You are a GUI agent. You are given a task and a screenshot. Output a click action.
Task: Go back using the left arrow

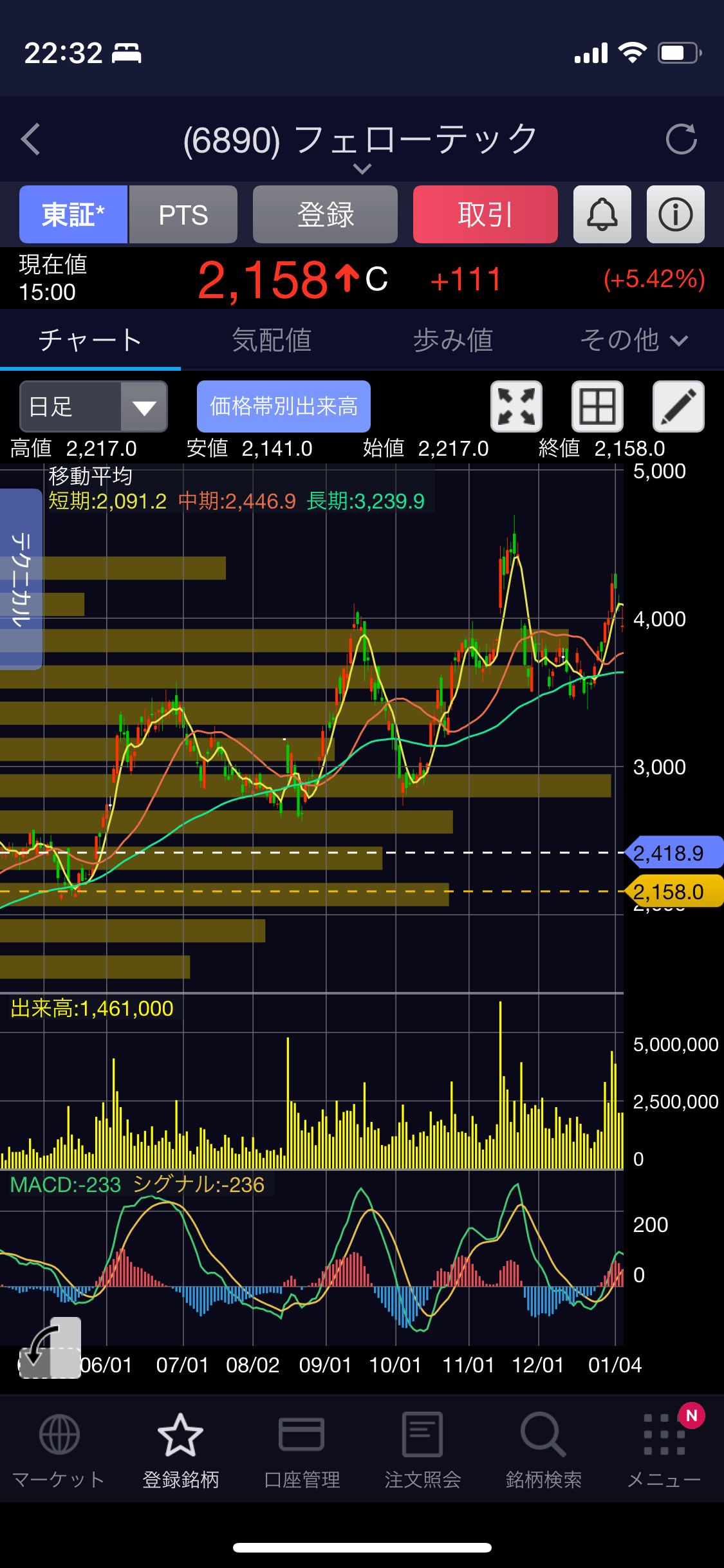pyautogui.click(x=31, y=139)
